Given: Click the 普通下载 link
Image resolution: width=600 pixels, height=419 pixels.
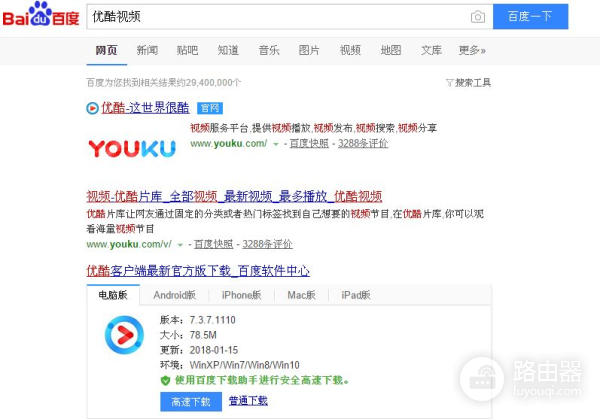Looking at the screenshot, I should tap(248, 401).
